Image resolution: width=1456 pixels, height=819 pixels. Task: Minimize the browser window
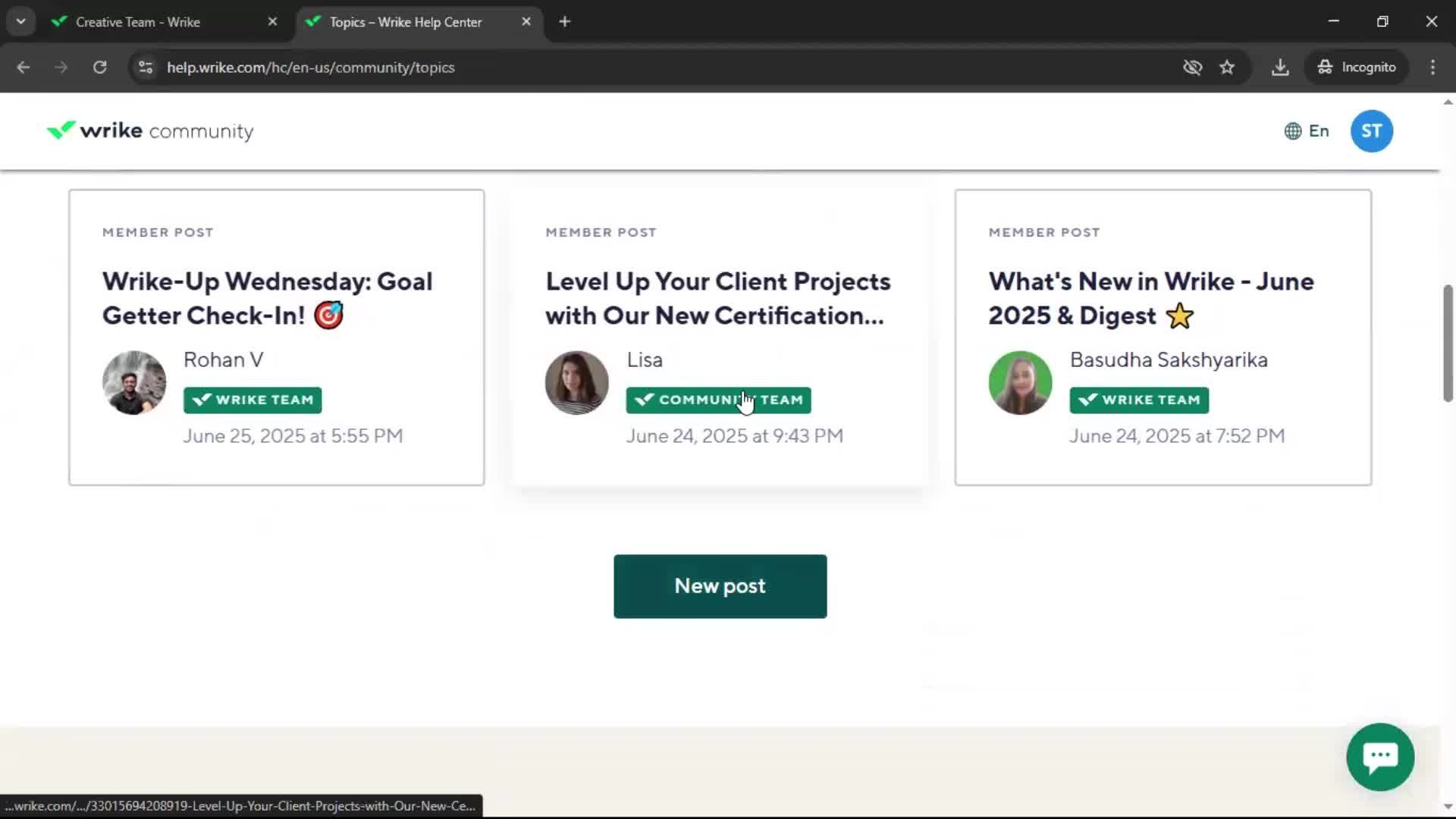point(1333,22)
